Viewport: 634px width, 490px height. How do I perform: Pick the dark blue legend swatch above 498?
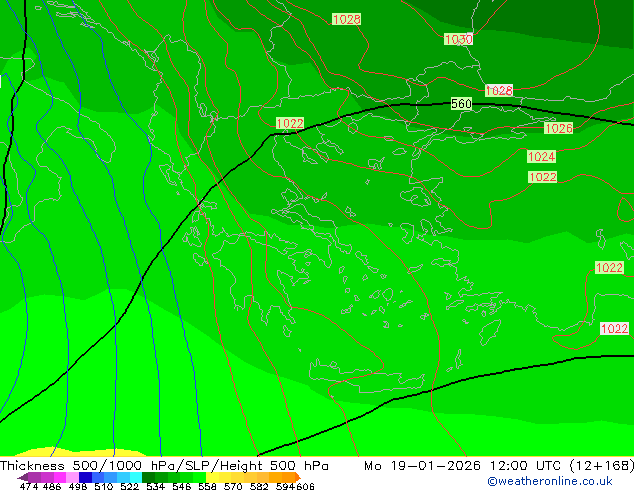point(85,477)
